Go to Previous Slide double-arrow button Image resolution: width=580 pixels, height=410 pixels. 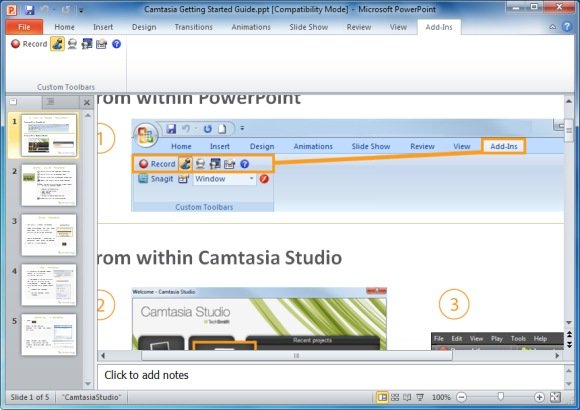point(569,335)
